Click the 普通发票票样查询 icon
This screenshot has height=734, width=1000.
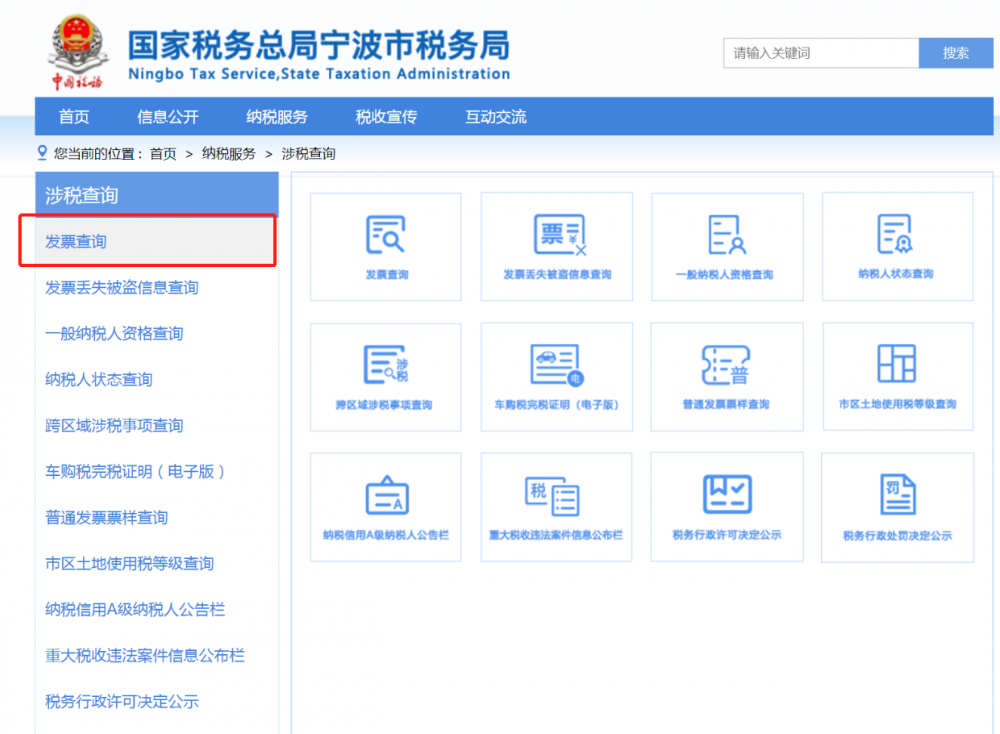[x=727, y=376]
